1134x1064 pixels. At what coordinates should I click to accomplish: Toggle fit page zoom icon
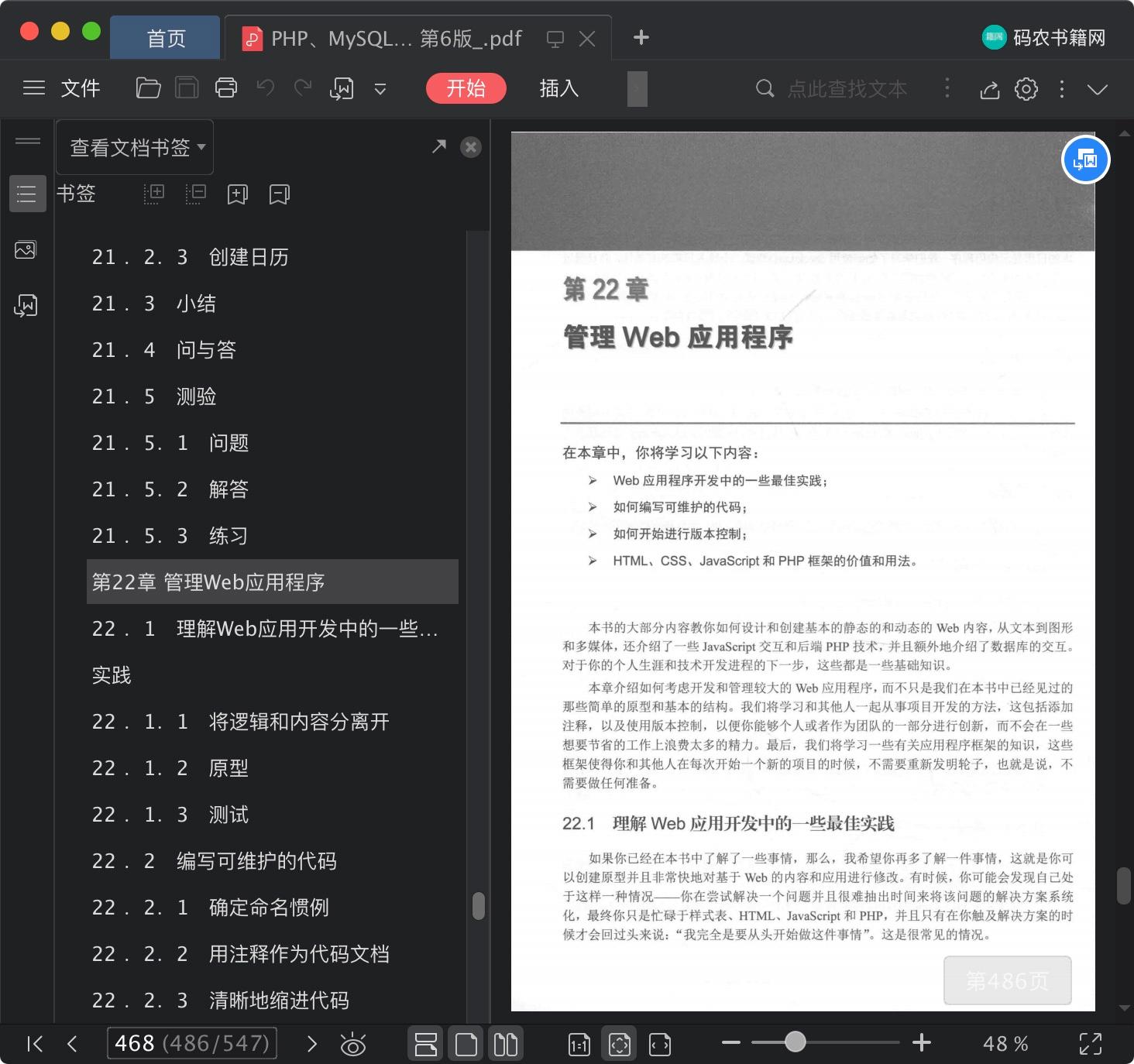(619, 1045)
